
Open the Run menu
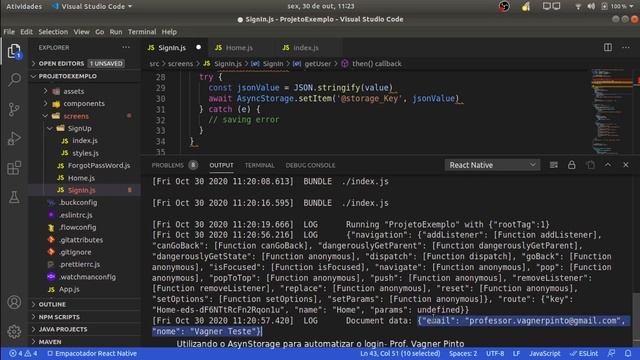pyautogui.click(x=116, y=32)
